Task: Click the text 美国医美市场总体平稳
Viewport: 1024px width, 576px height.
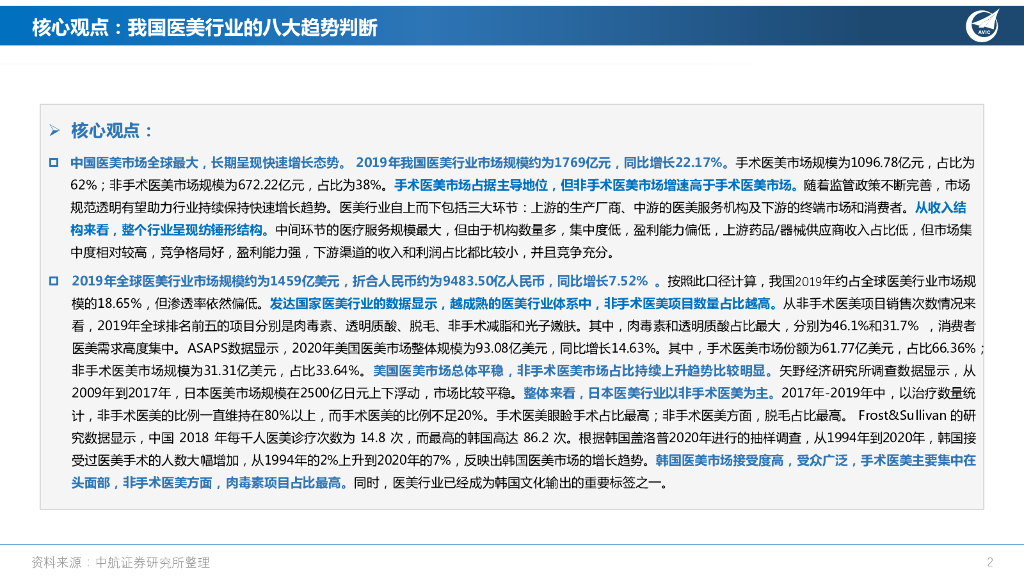Action: pos(438,371)
